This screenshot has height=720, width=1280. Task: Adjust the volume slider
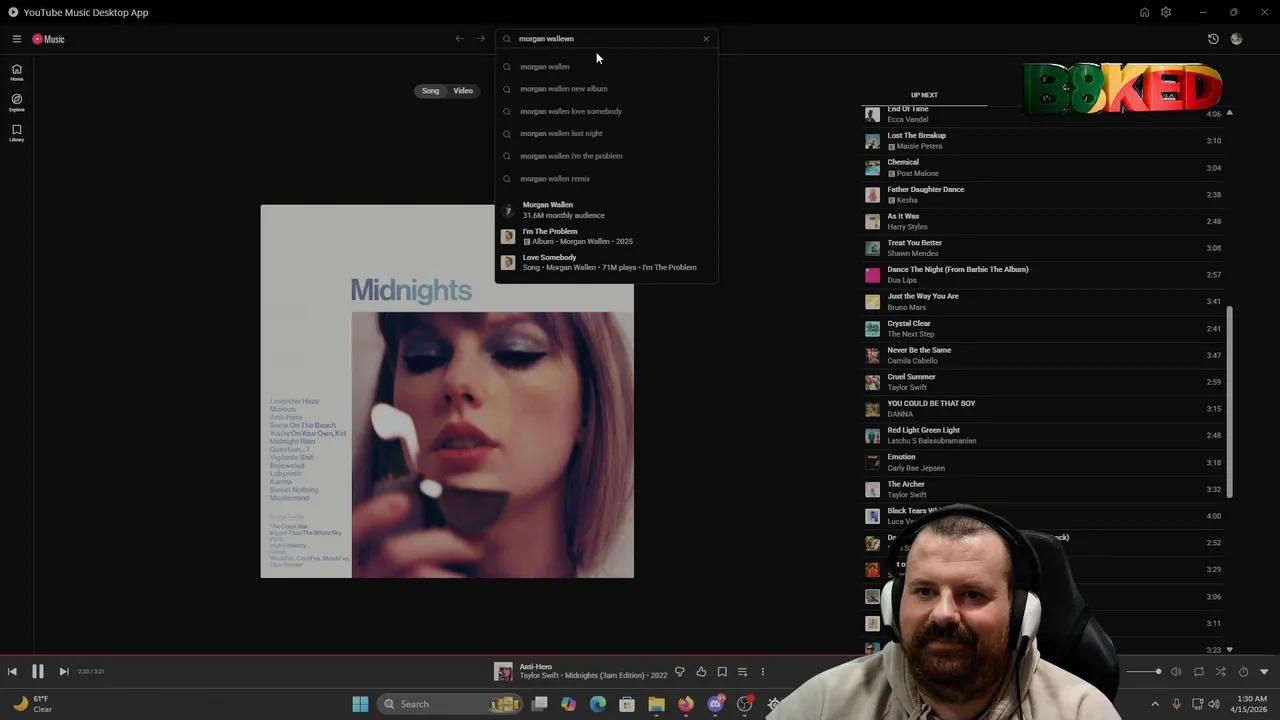click(1145, 672)
